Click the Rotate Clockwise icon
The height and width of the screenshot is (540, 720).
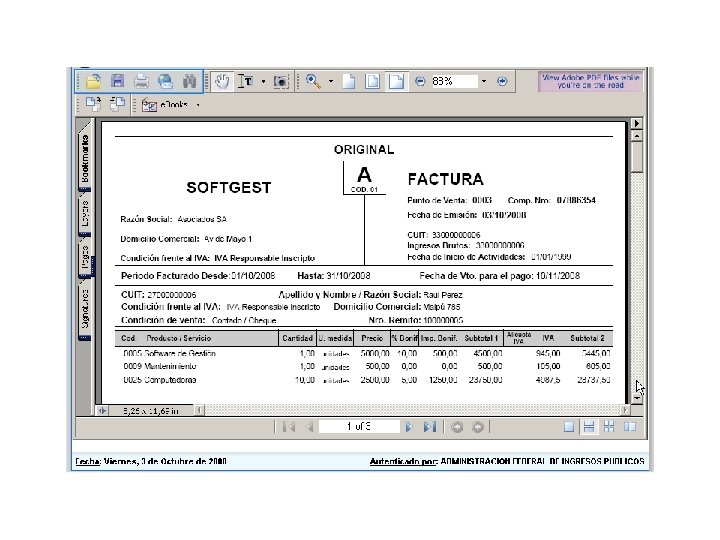[x=93, y=104]
